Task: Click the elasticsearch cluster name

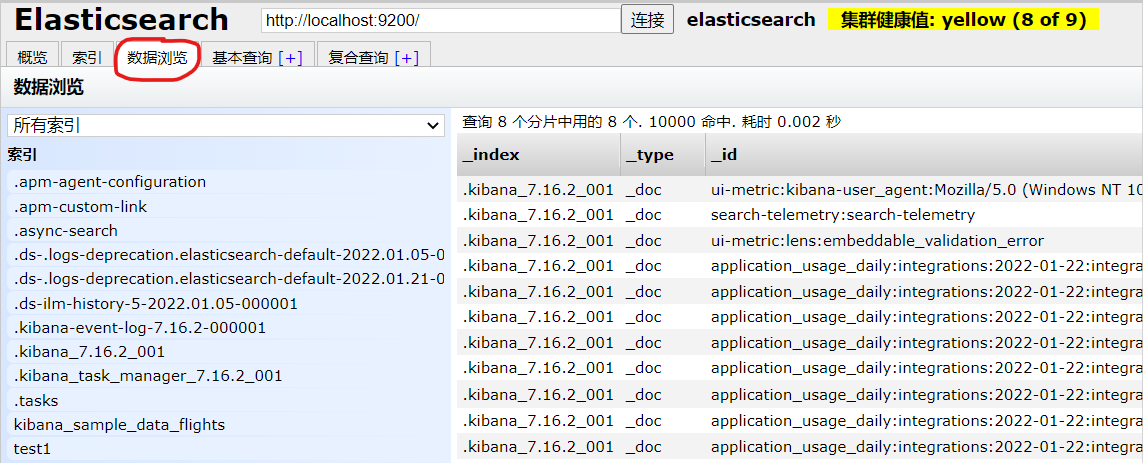Action: point(751,20)
